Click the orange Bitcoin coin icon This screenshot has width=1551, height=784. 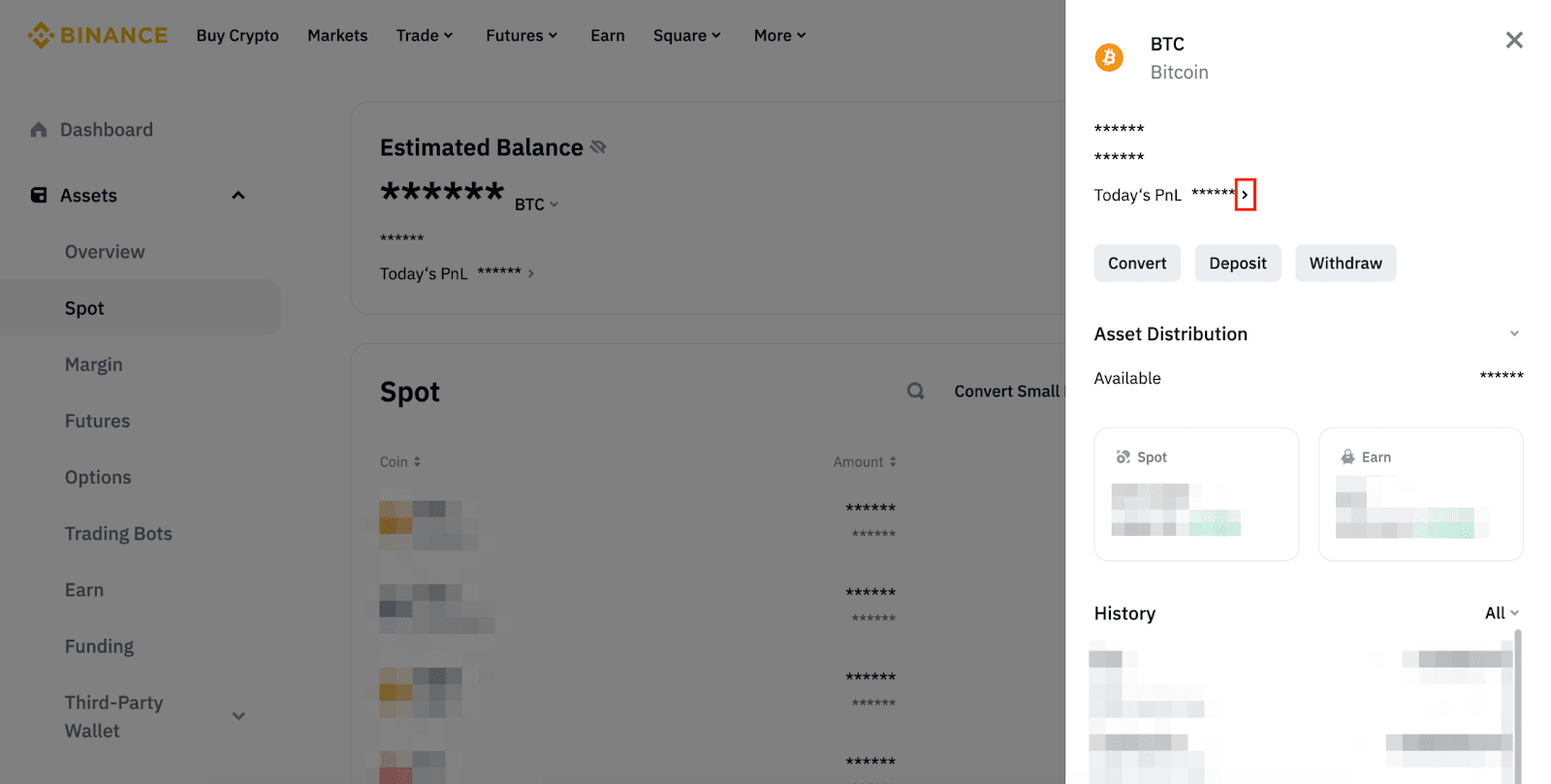(1109, 58)
